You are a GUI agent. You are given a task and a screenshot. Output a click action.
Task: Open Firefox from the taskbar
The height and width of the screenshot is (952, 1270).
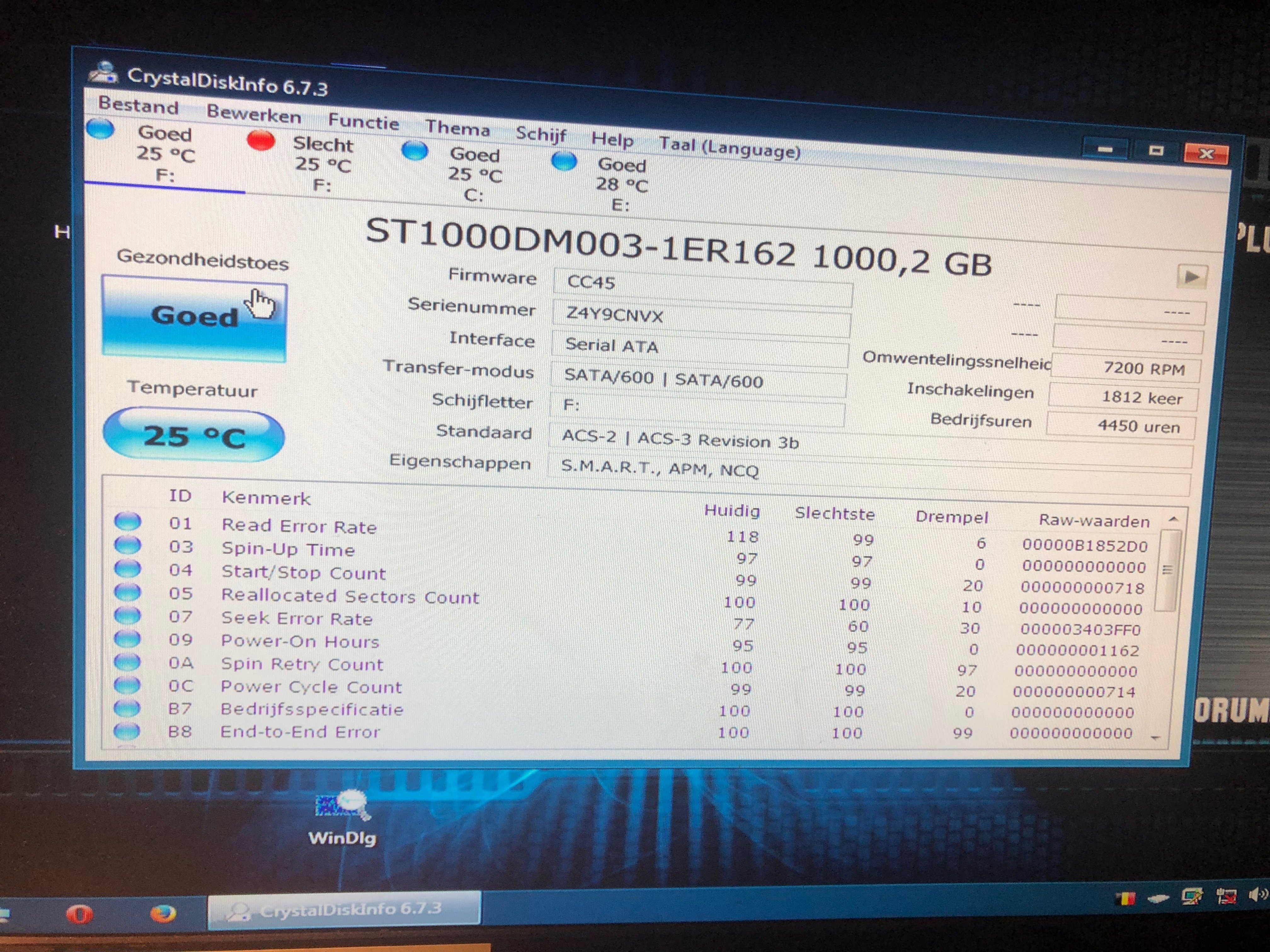pyautogui.click(x=163, y=913)
